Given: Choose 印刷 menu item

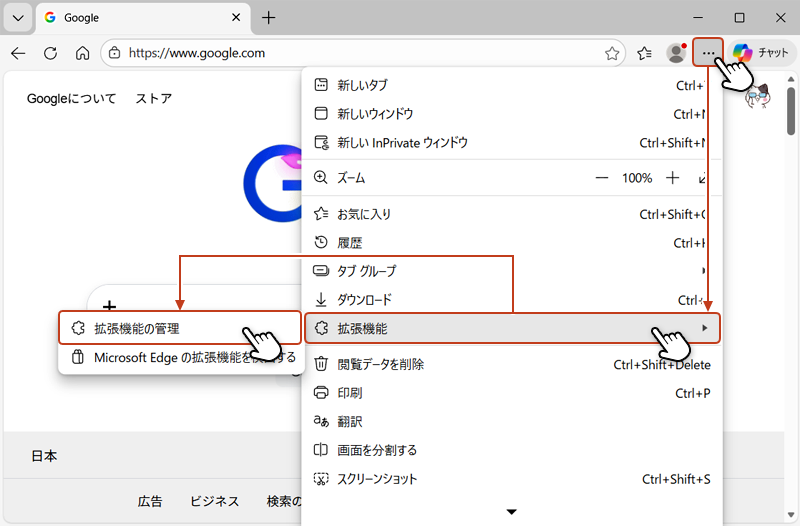Looking at the screenshot, I should pos(512,393).
